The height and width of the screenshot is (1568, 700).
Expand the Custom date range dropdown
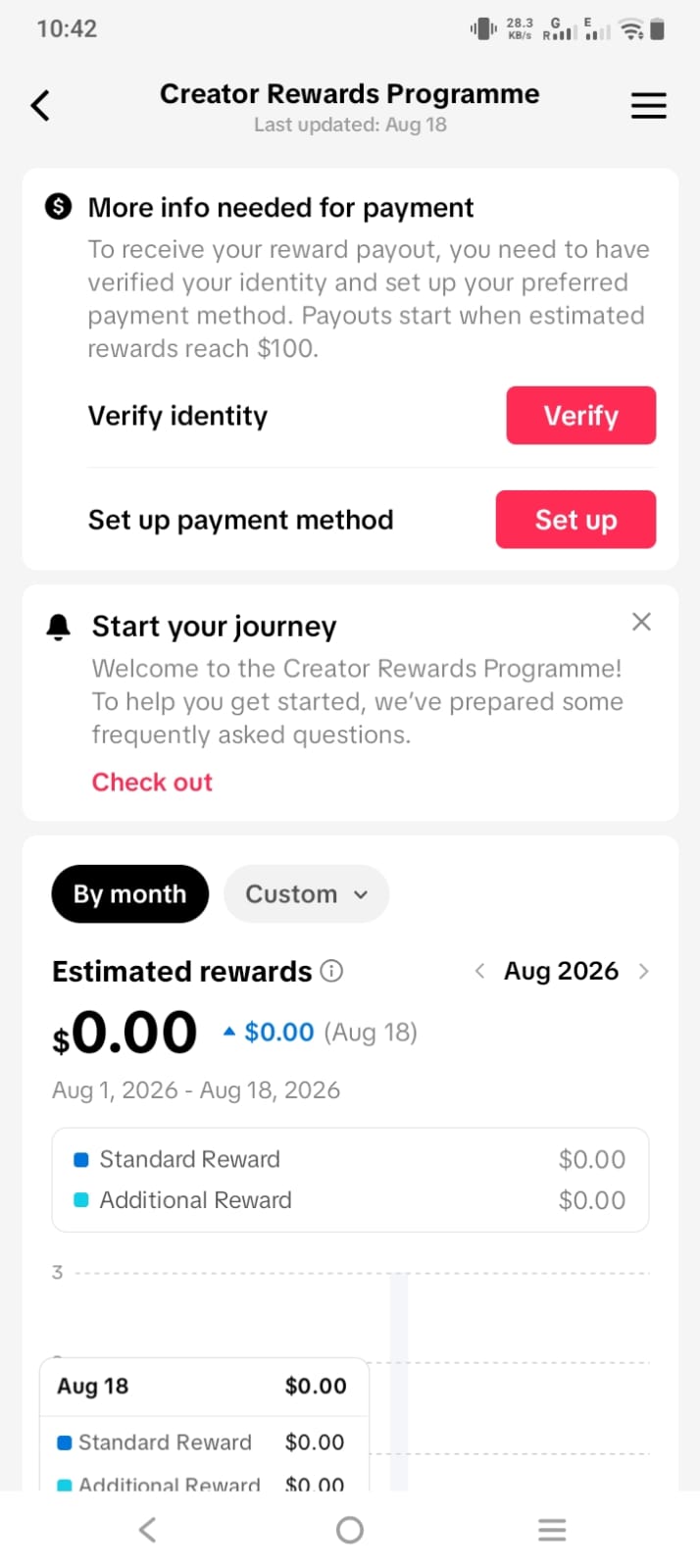coord(306,893)
